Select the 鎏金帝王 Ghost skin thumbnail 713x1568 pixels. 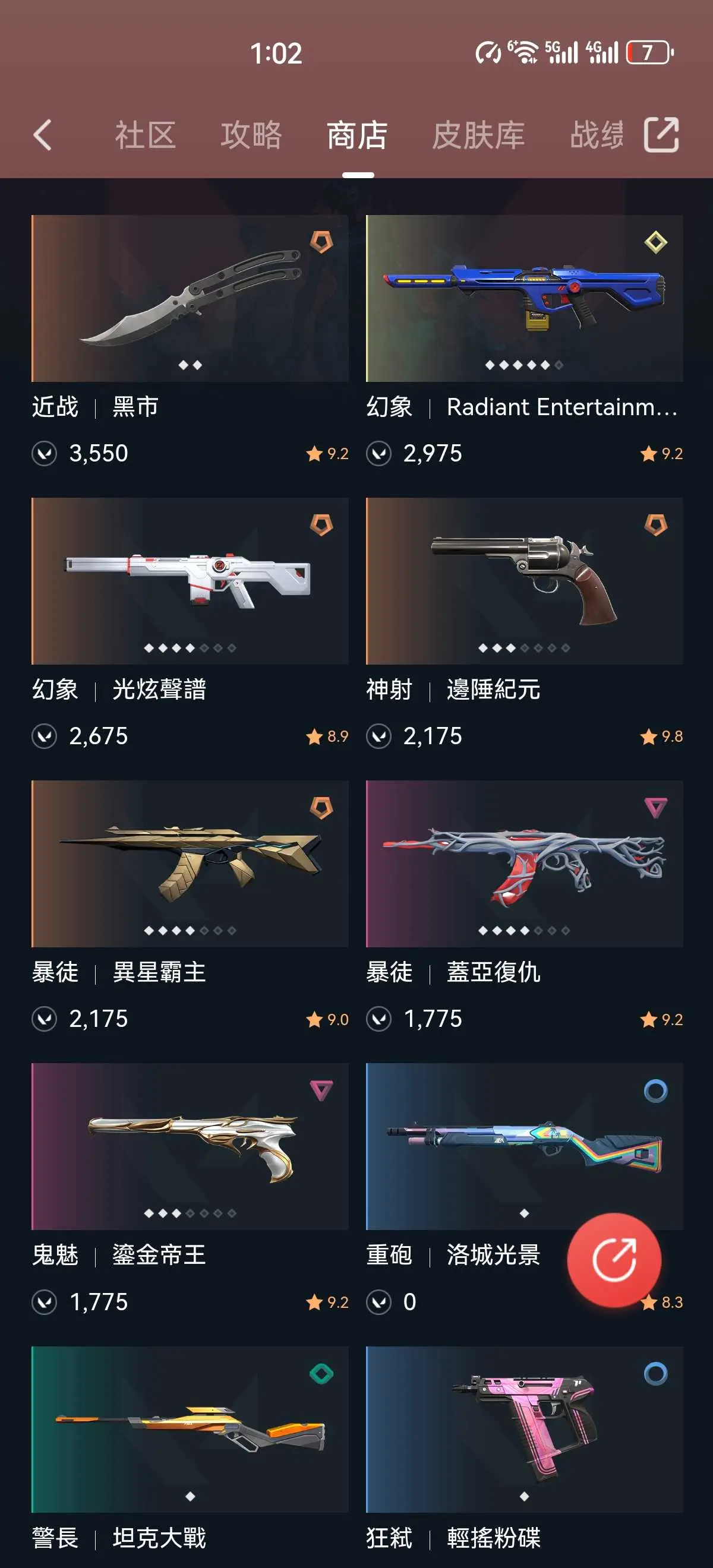coord(190,1147)
